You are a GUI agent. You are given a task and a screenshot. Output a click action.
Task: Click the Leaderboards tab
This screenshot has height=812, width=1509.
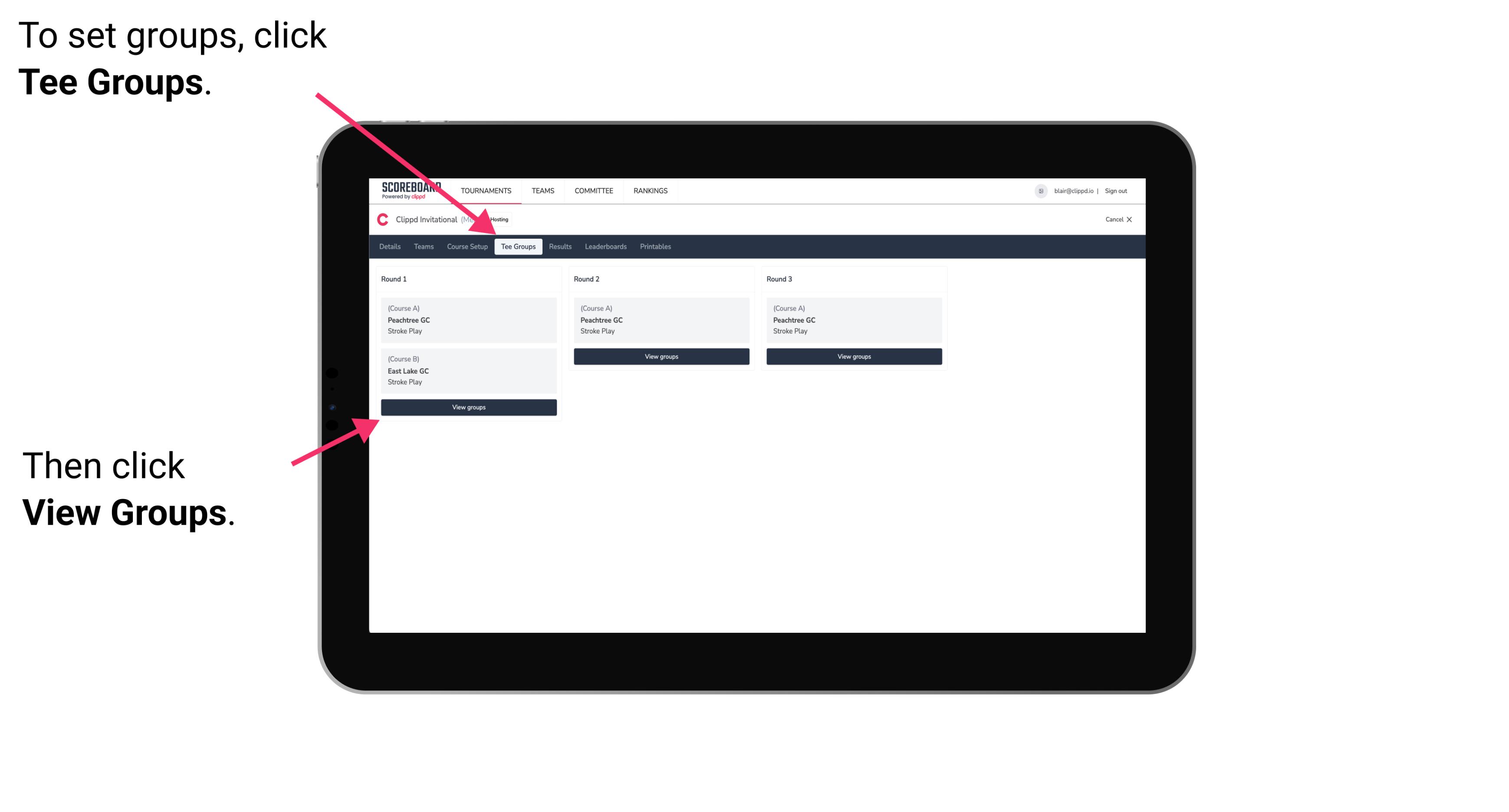[605, 246]
